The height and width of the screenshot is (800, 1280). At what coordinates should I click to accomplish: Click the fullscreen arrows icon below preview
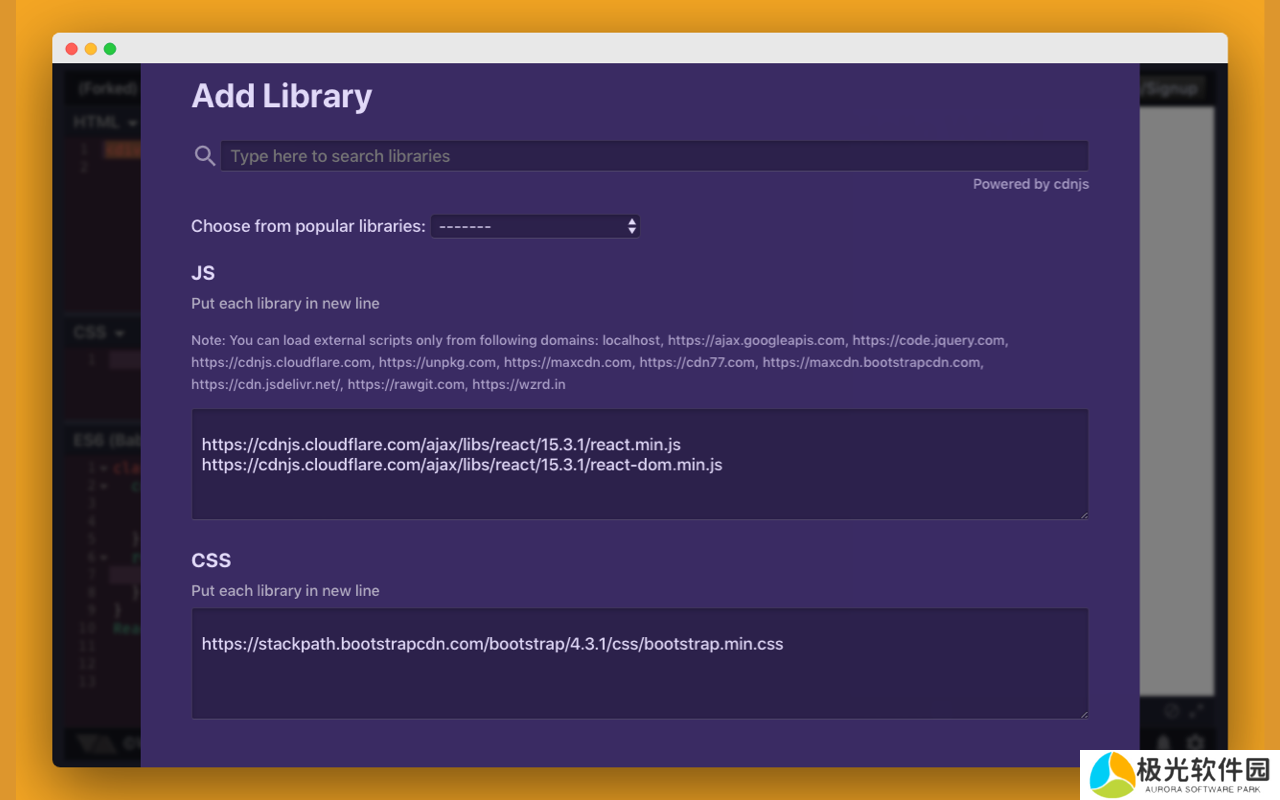[1196, 712]
